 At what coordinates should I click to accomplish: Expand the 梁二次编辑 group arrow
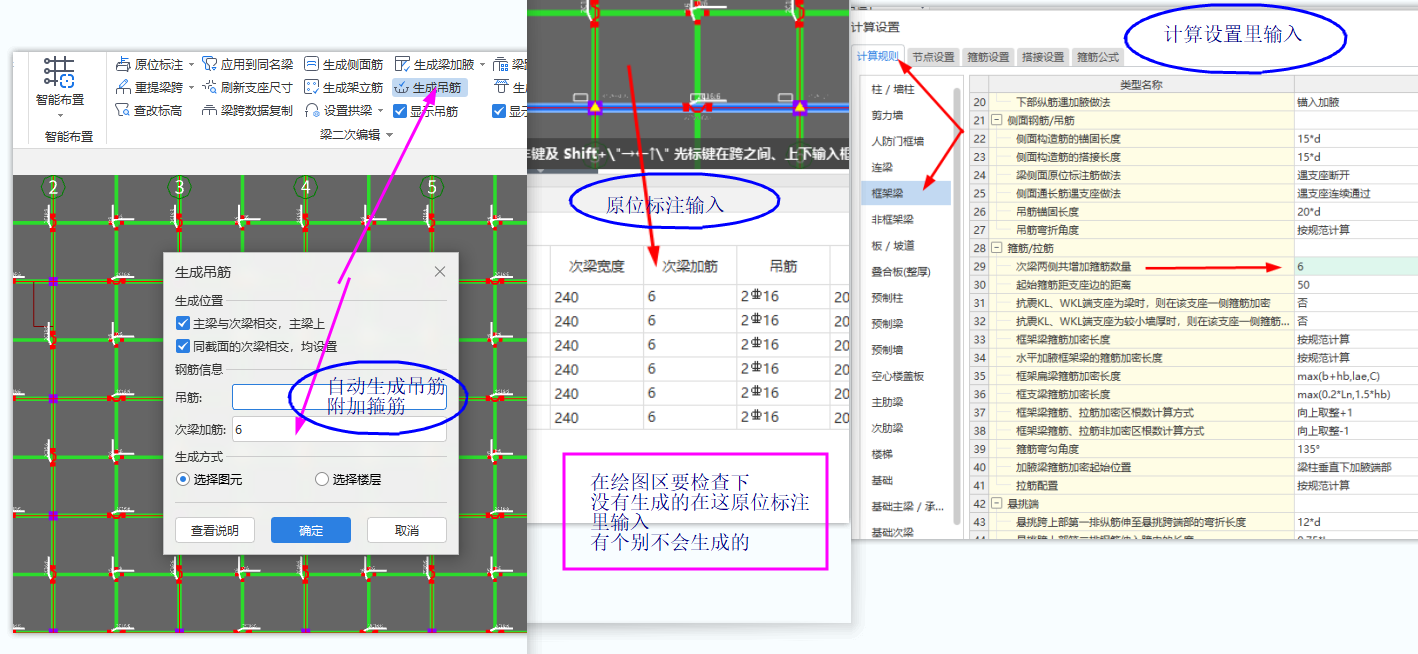click(389, 135)
